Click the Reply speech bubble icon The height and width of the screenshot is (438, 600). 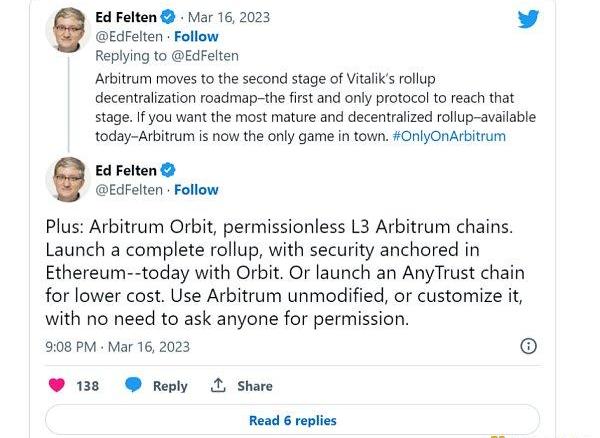click(x=133, y=386)
